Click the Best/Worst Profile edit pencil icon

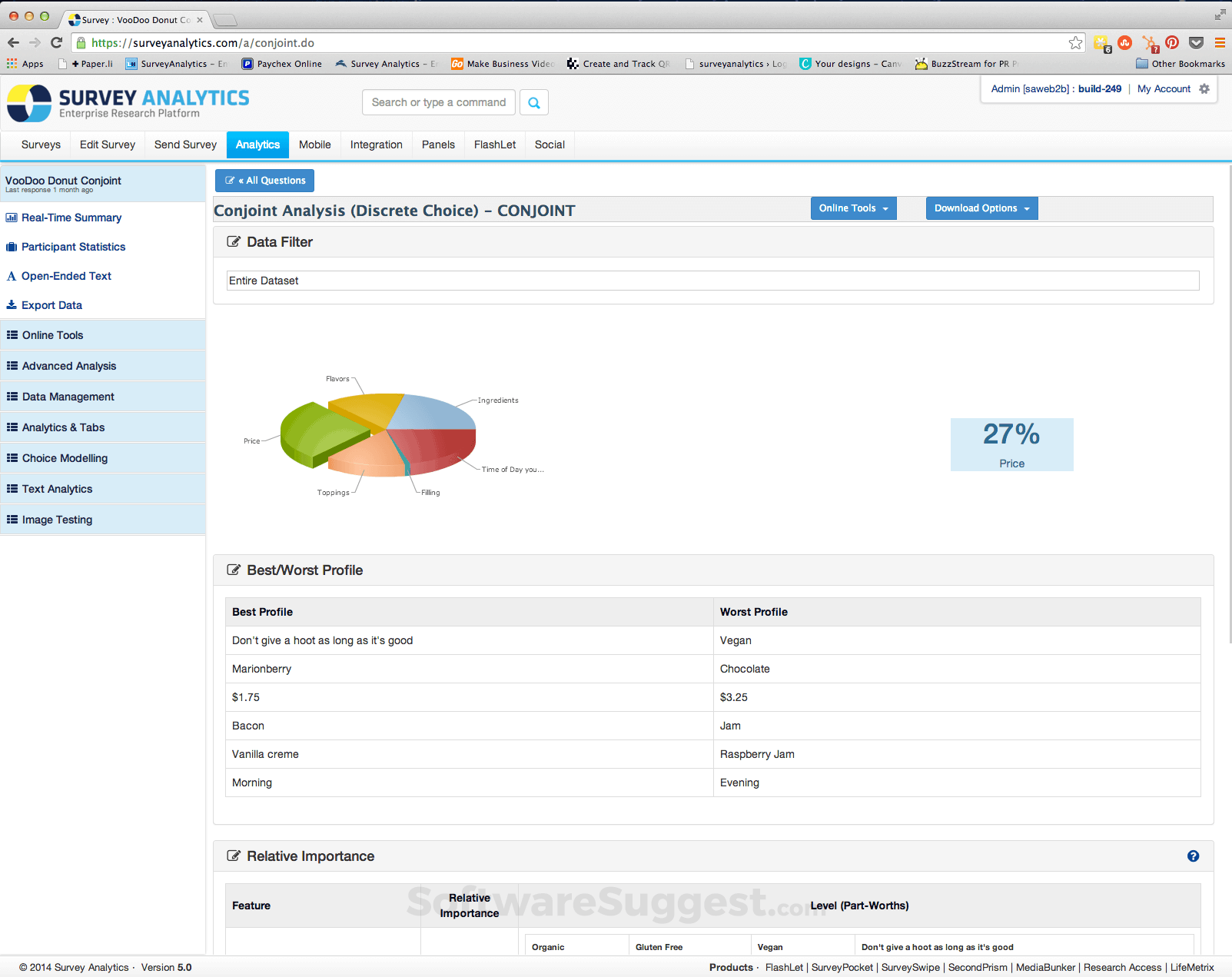click(x=234, y=570)
